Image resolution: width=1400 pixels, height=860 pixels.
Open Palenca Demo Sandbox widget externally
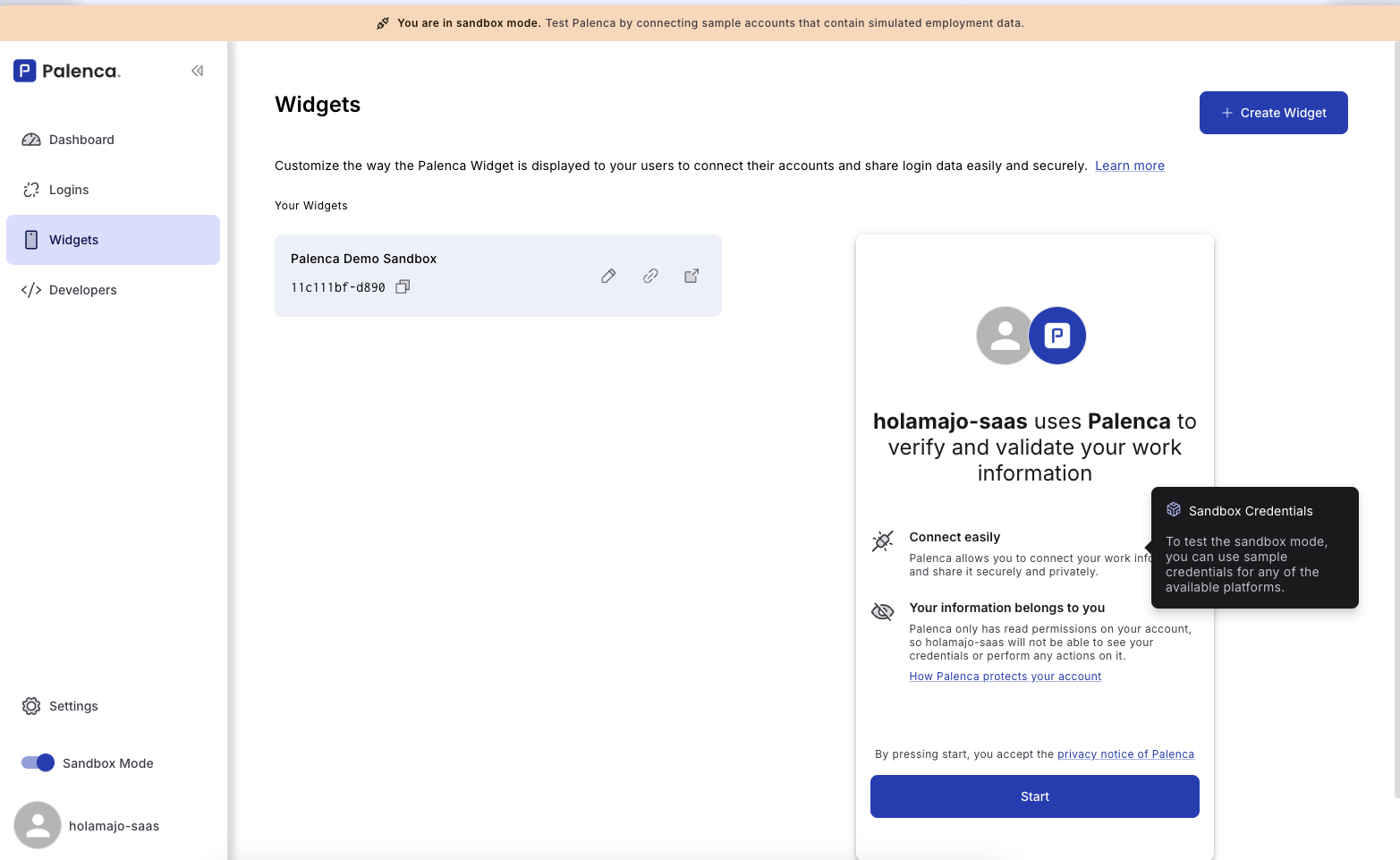coord(692,276)
